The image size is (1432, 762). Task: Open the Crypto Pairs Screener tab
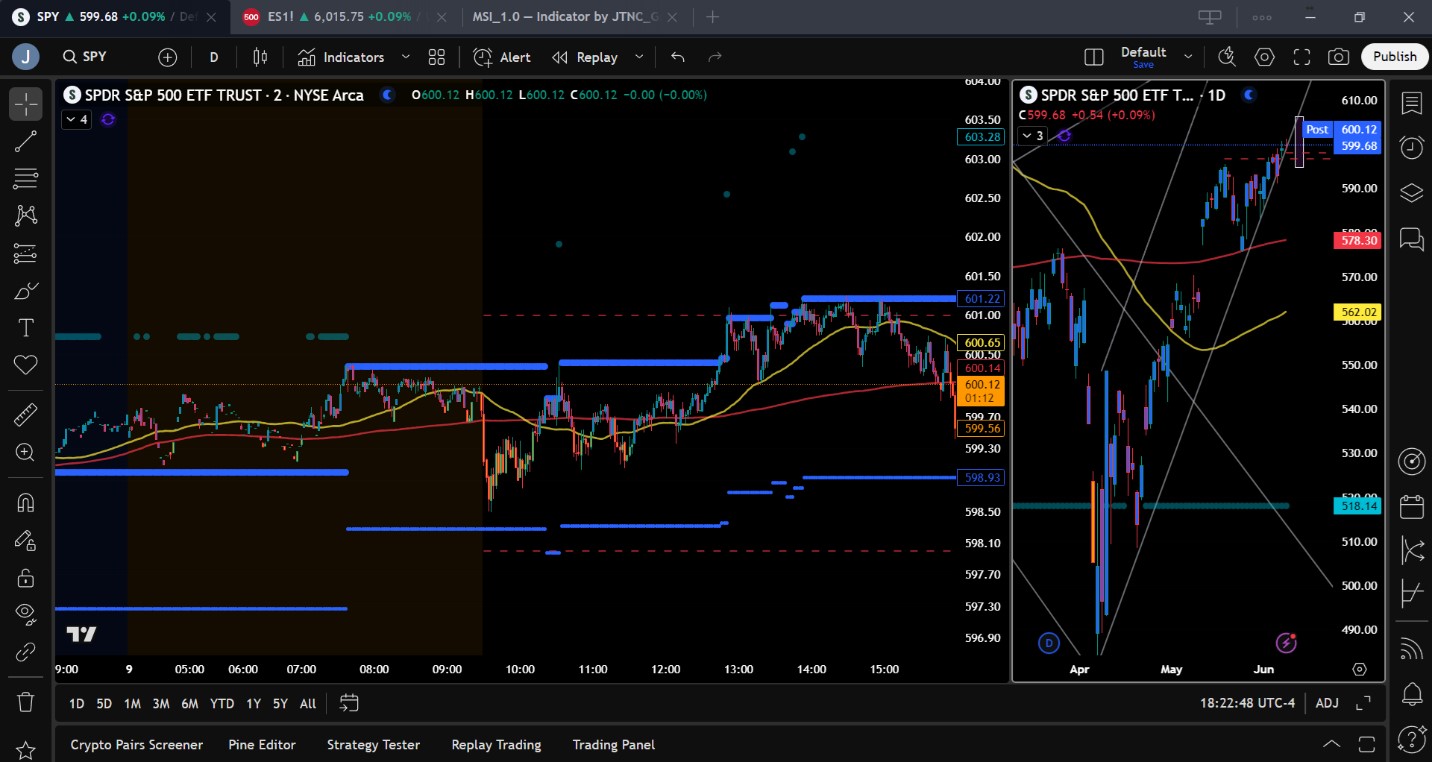click(136, 745)
